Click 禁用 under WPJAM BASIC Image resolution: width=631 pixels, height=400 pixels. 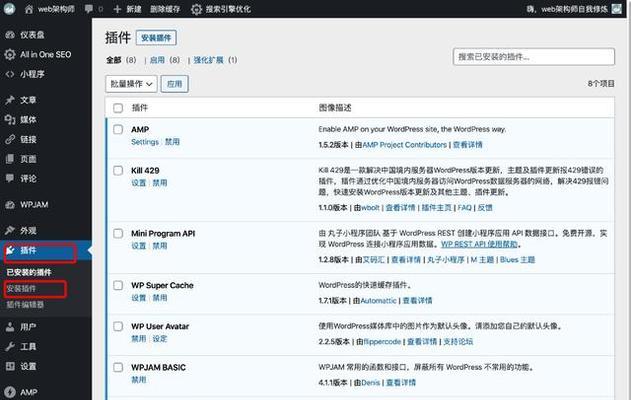click(138, 379)
